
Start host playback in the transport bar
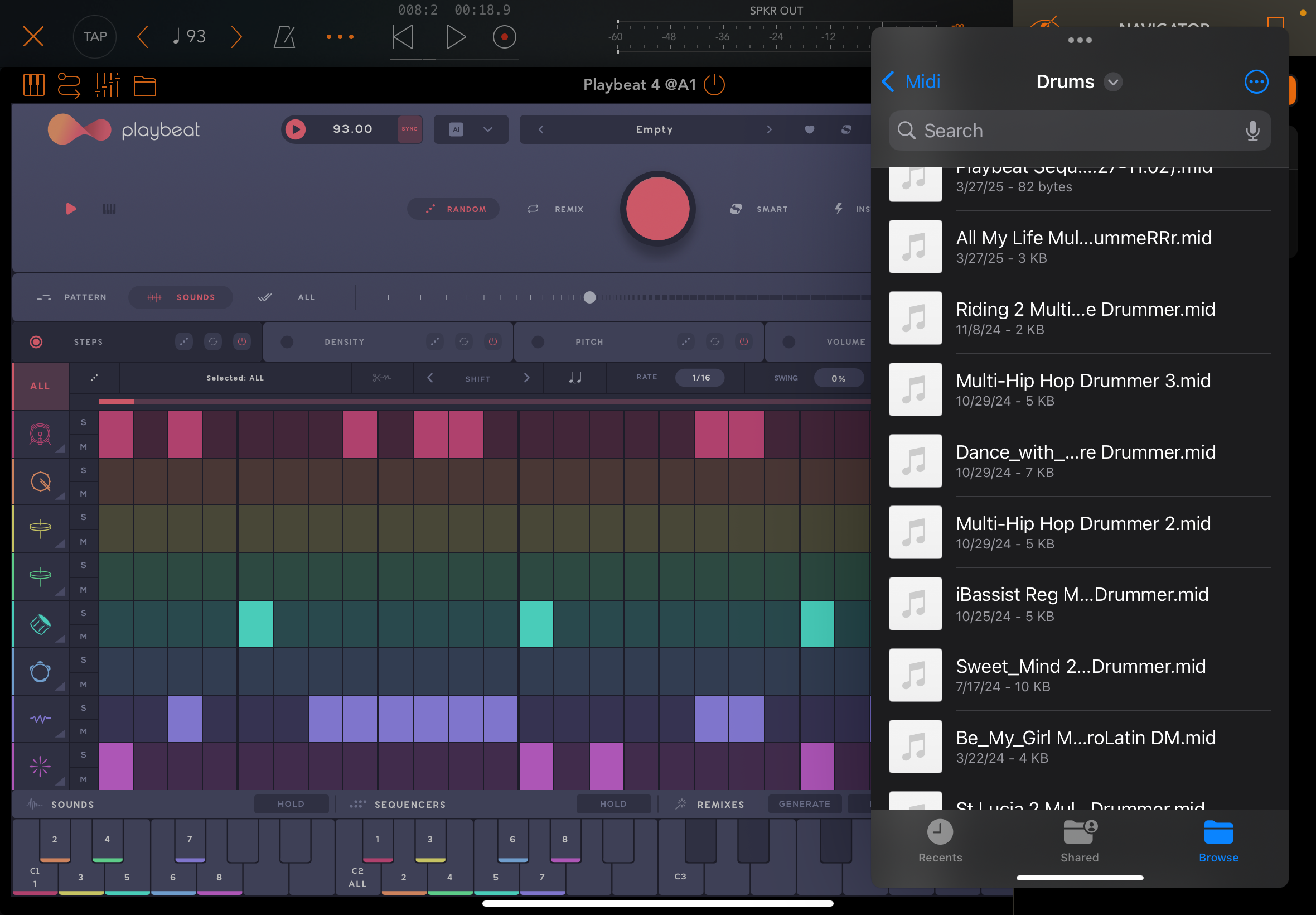456,37
